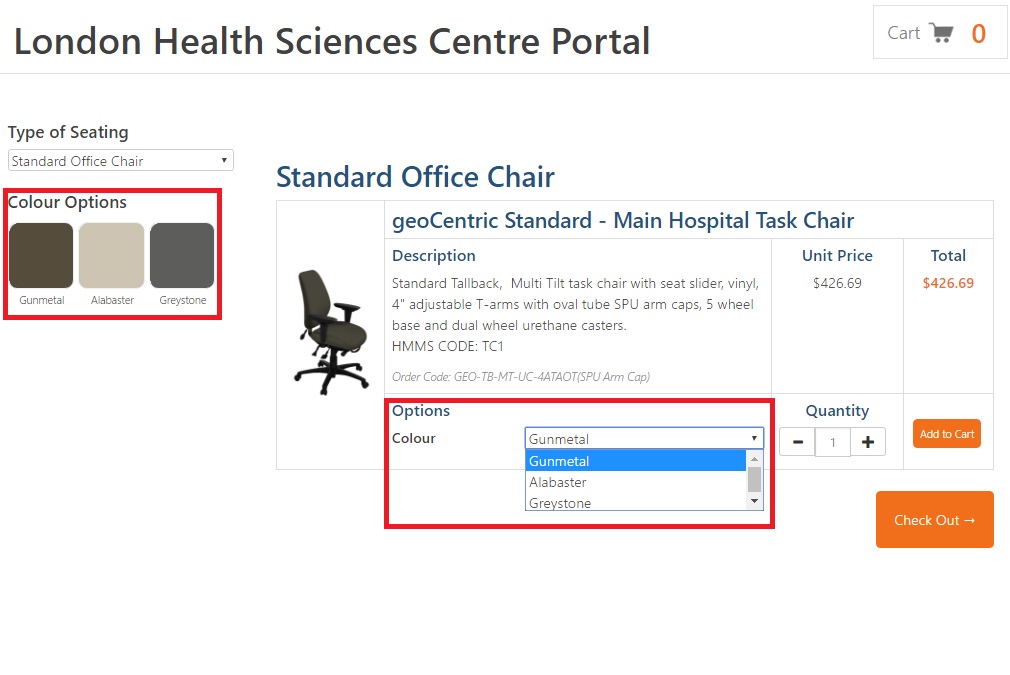
Task: Click the office chair product image
Action: 331,332
